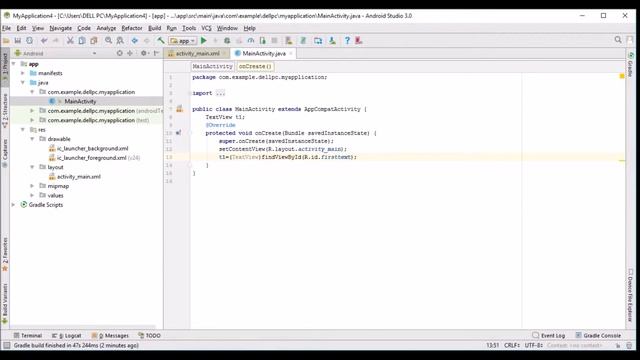Open the Event Log button
640x360 pixels.
[549, 336]
